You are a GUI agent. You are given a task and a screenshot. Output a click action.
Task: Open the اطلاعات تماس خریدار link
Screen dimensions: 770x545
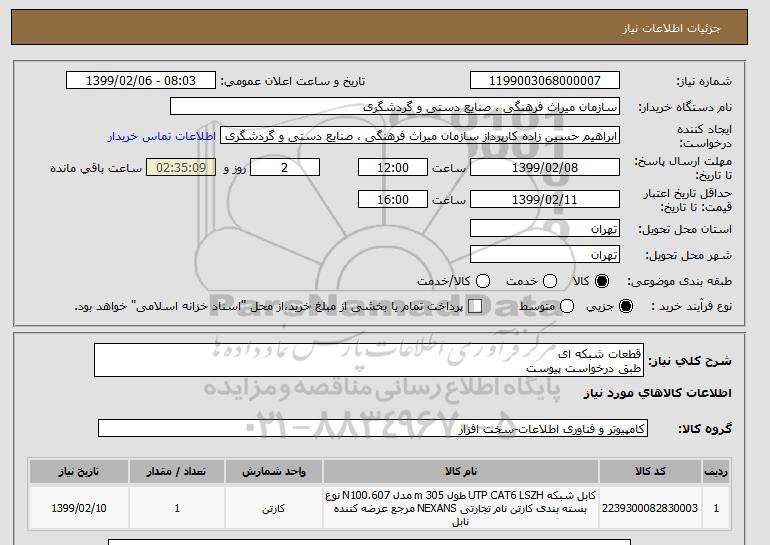click(162, 136)
